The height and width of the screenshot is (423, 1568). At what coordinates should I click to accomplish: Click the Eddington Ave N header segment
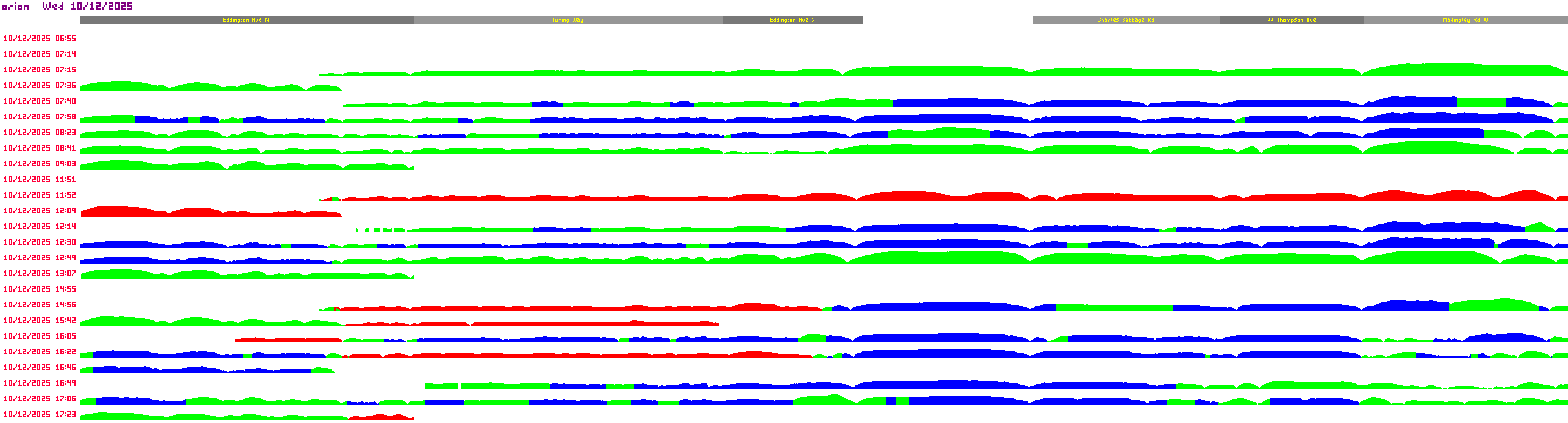(246, 20)
